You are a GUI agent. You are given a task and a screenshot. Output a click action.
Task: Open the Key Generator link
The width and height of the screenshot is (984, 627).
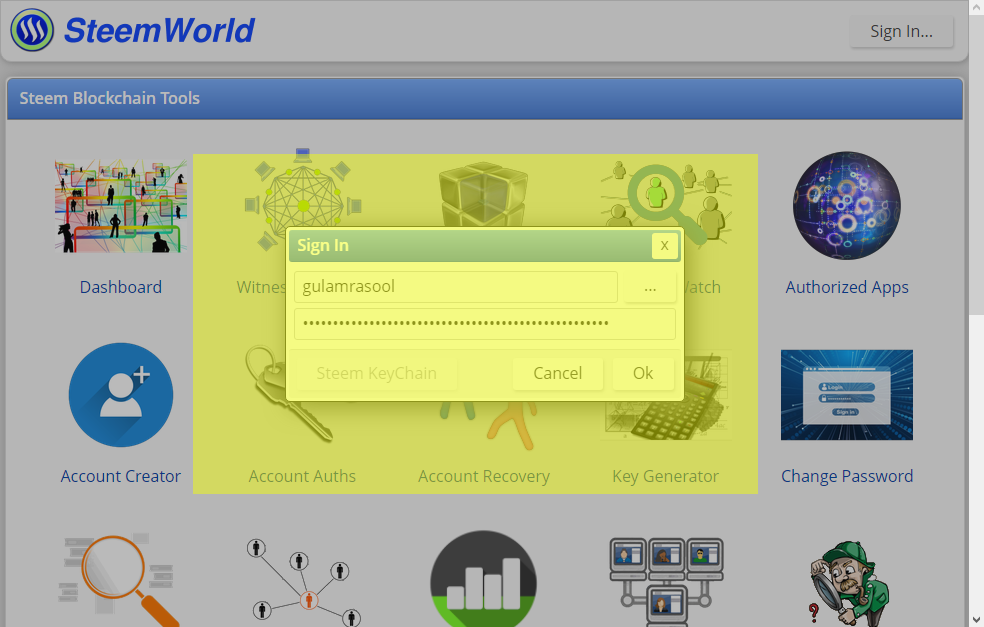(x=665, y=476)
